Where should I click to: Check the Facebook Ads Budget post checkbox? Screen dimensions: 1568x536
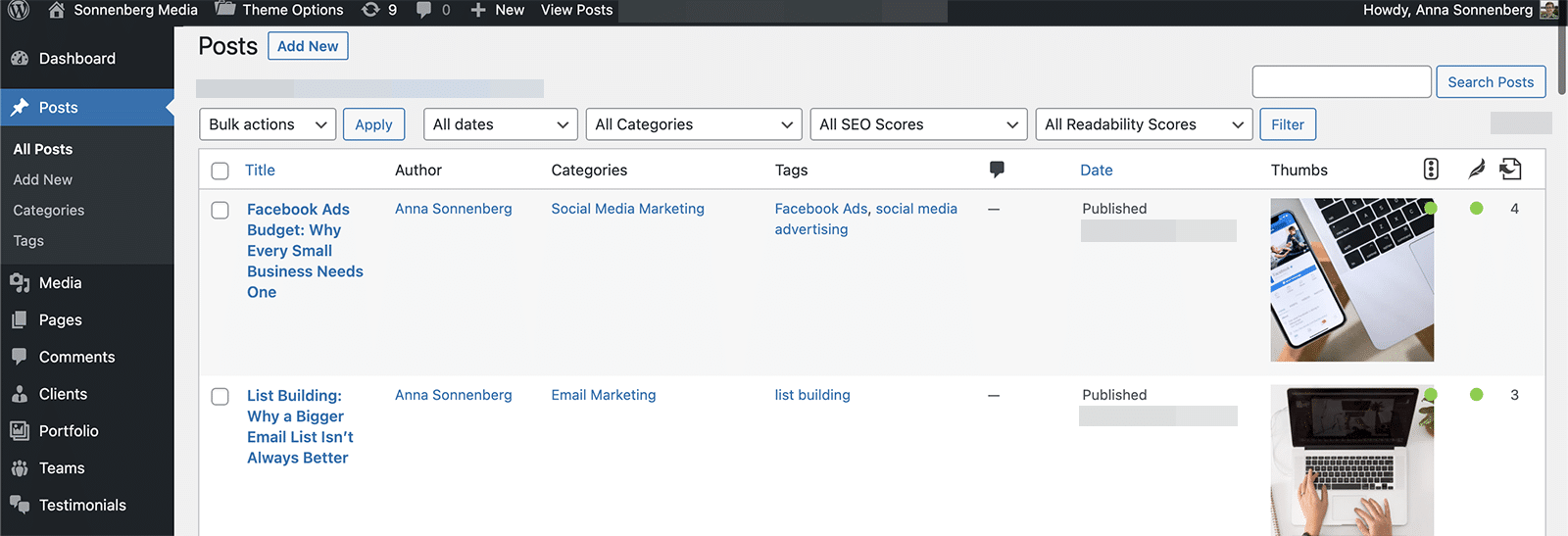[x=220, y=210]
